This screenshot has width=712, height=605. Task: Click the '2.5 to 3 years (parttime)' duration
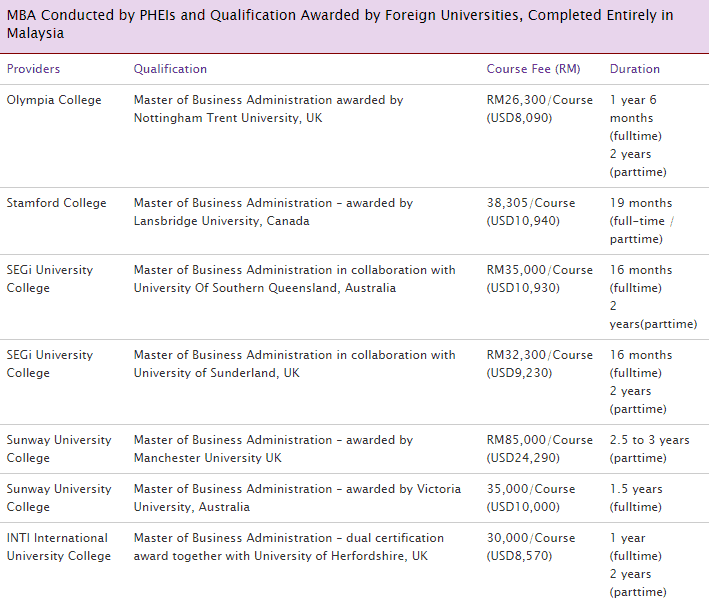click(649, 449)
